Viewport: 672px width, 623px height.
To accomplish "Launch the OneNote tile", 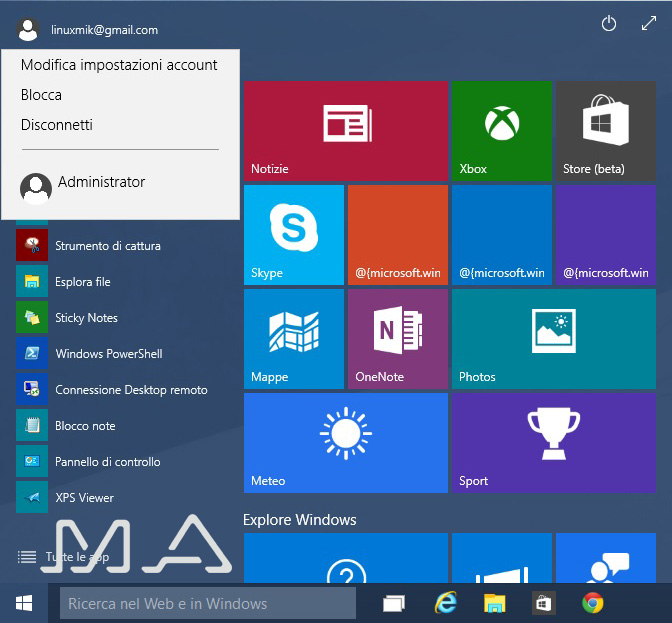I will point(398,339).
